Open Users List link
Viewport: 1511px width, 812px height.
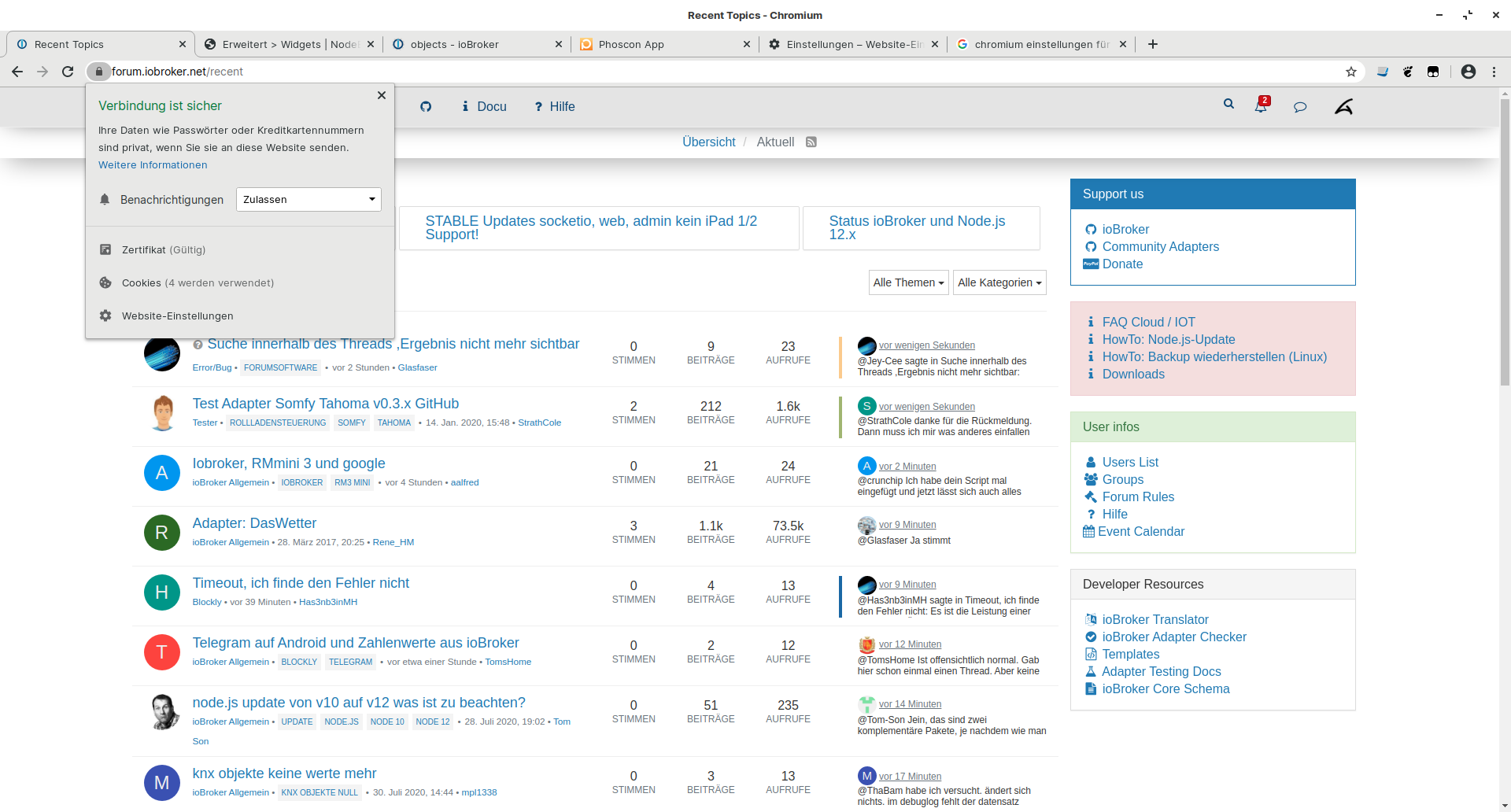pos(1130,462)
